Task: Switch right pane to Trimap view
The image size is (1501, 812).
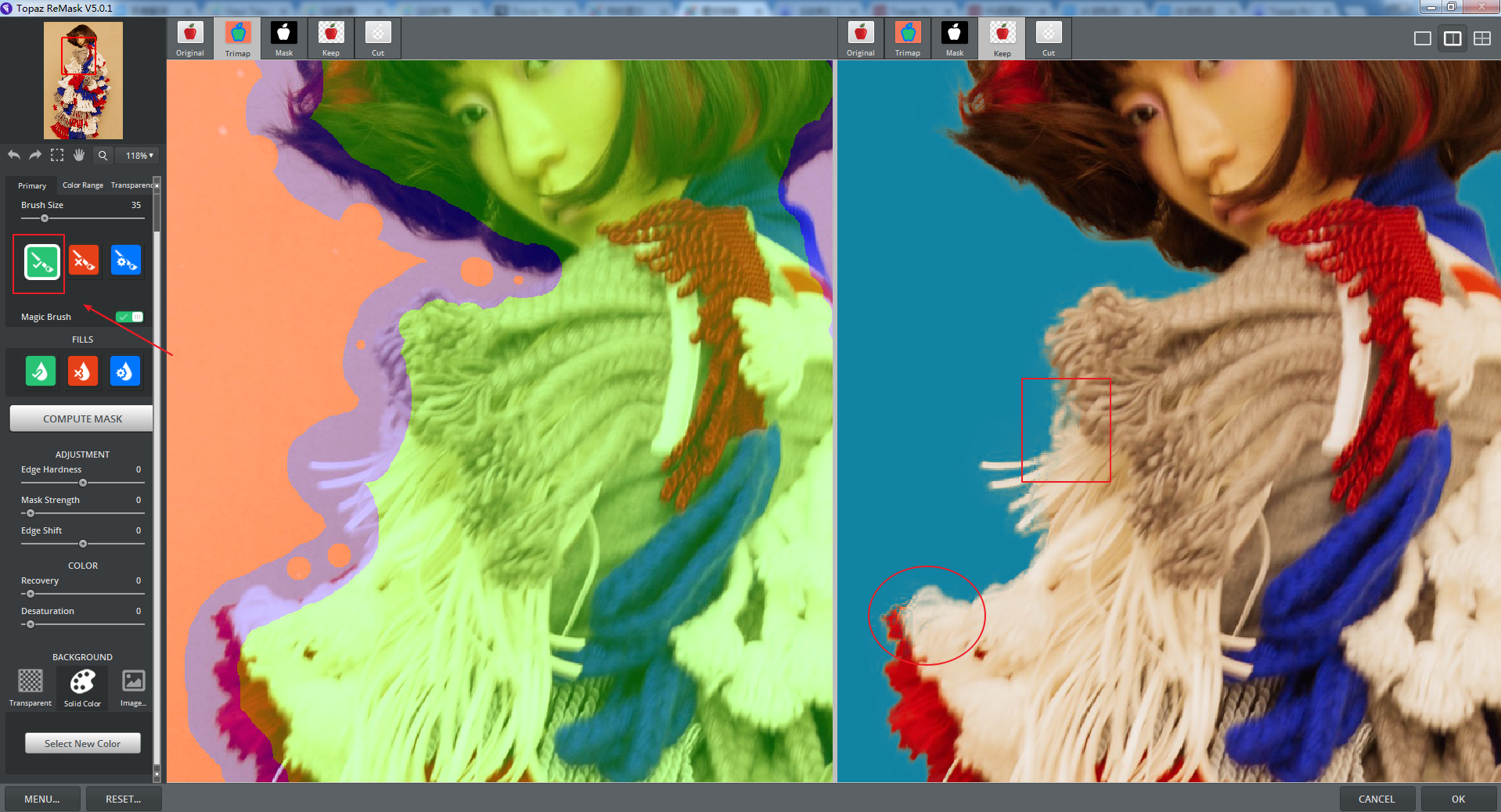Action: 908,39
